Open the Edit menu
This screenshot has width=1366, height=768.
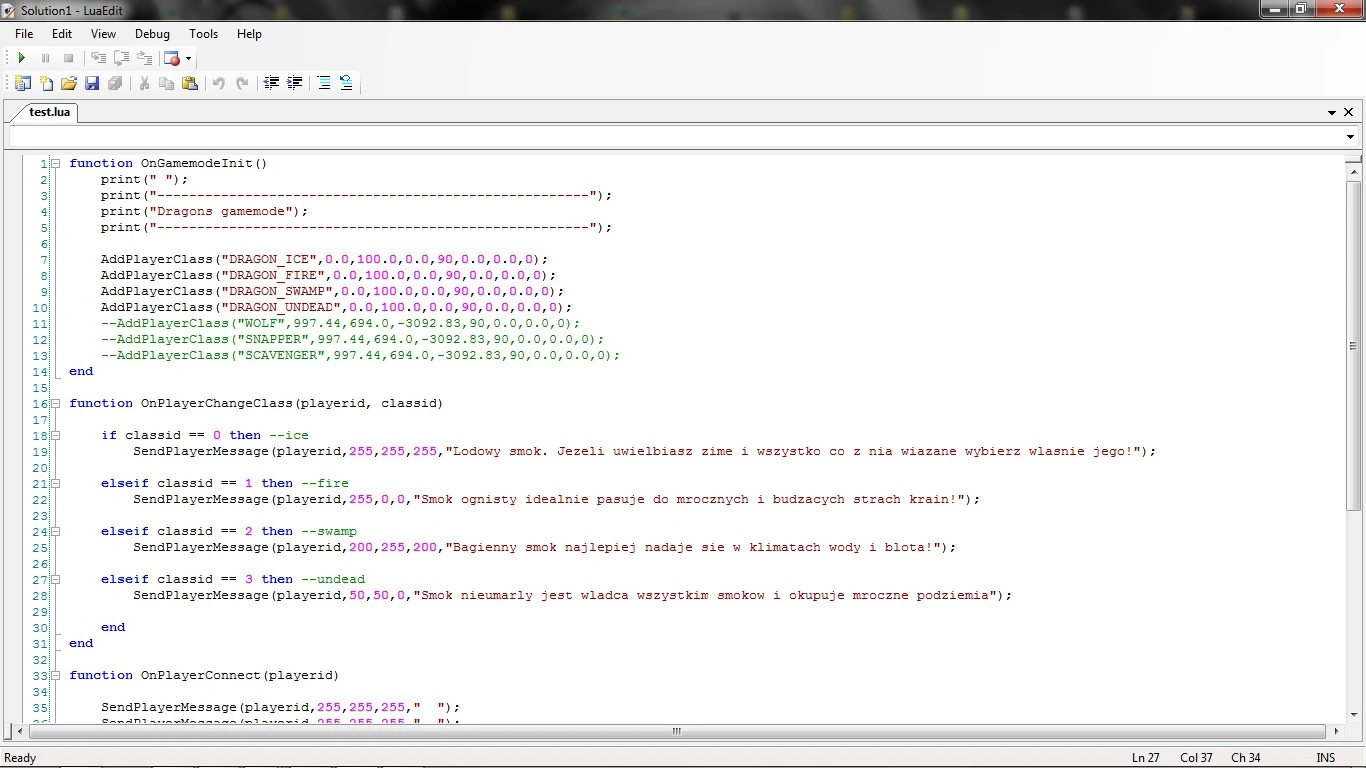coord(62,34)
